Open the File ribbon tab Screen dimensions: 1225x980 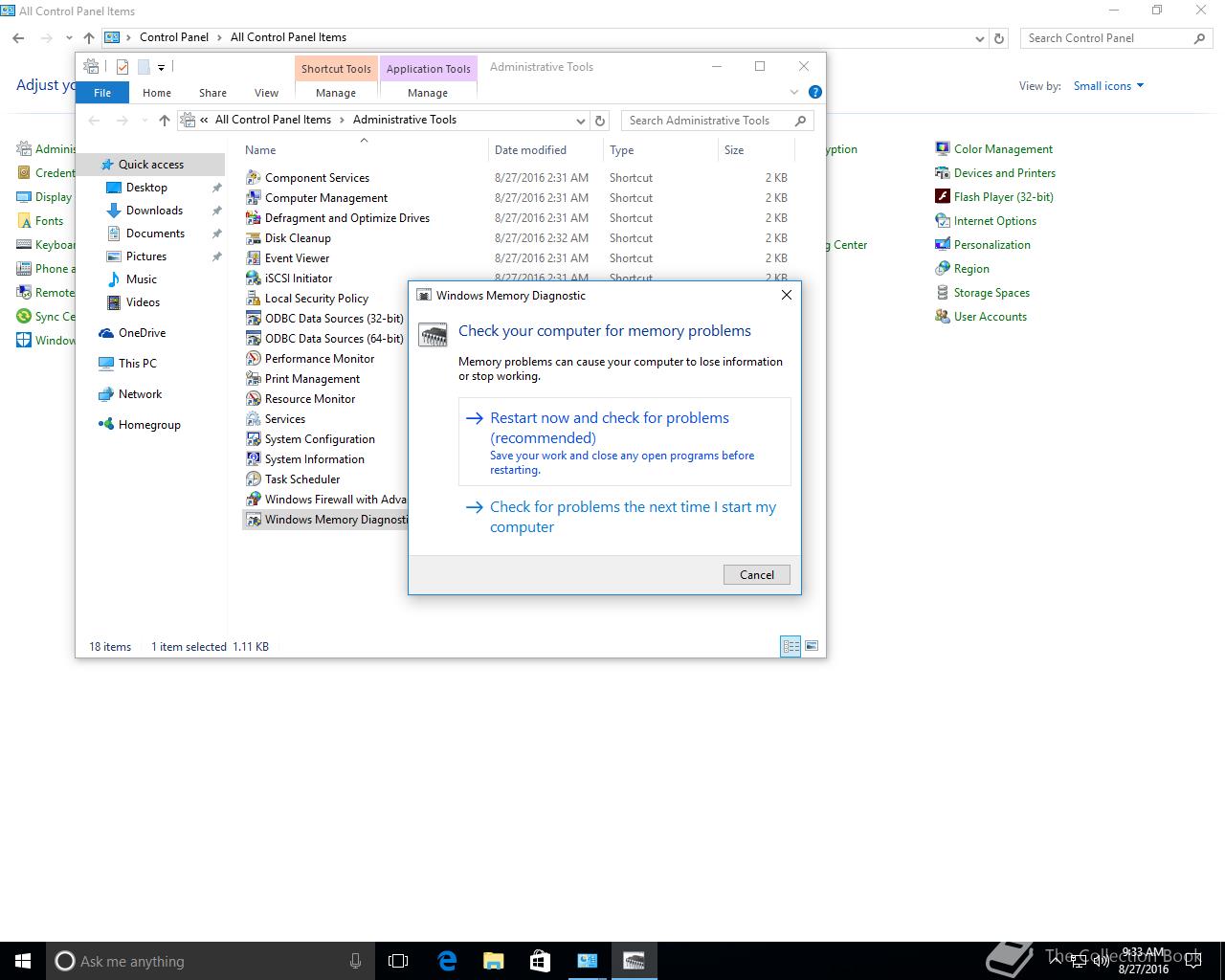pyautogui.click(x=102, y=93)
